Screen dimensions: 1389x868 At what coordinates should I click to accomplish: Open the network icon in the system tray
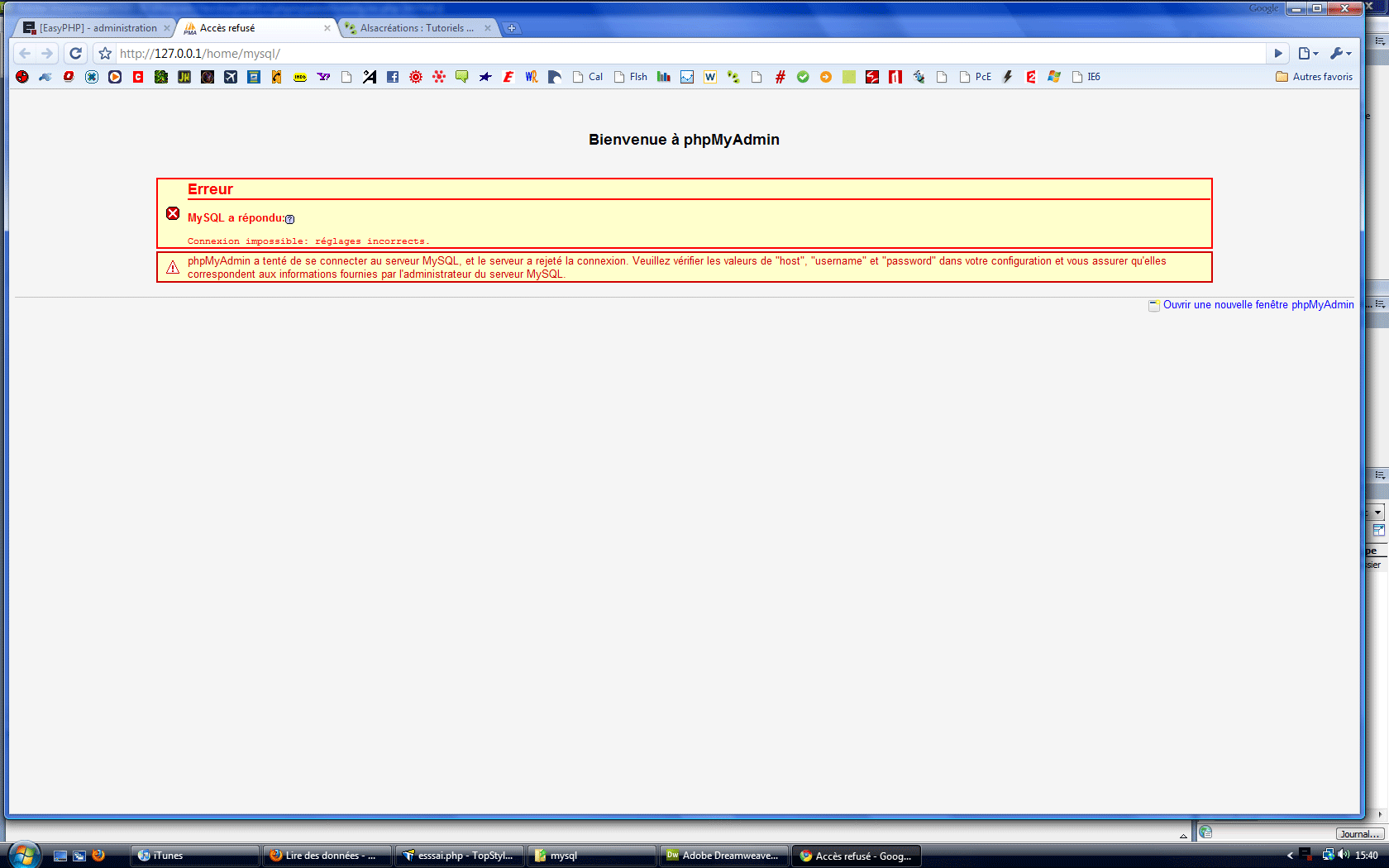coord(1328,855)
